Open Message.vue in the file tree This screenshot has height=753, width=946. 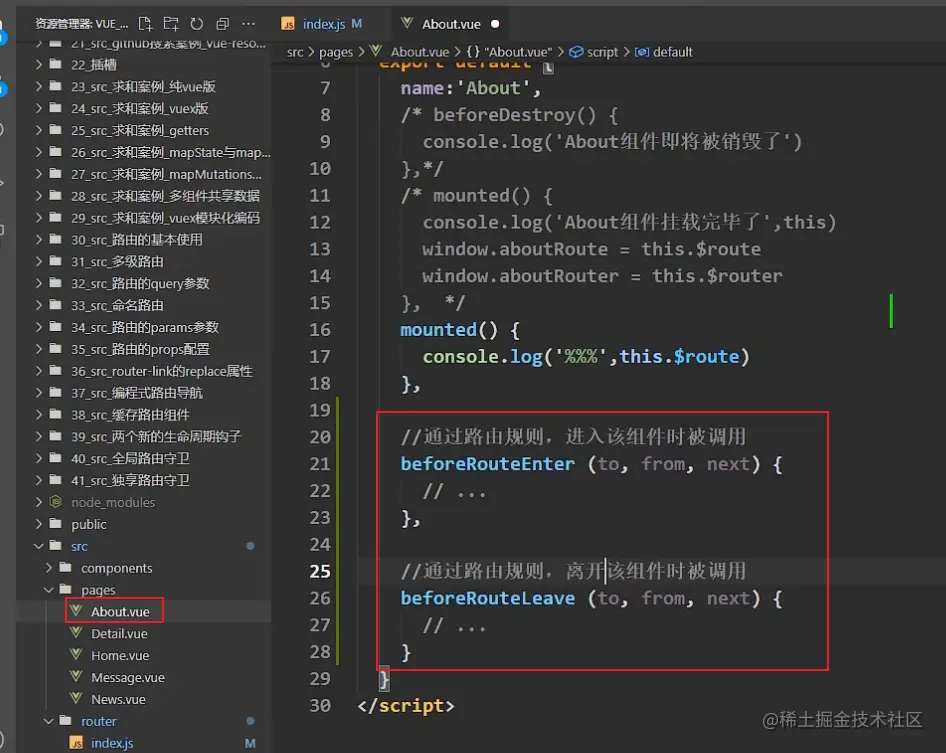(x=127, y=677)
